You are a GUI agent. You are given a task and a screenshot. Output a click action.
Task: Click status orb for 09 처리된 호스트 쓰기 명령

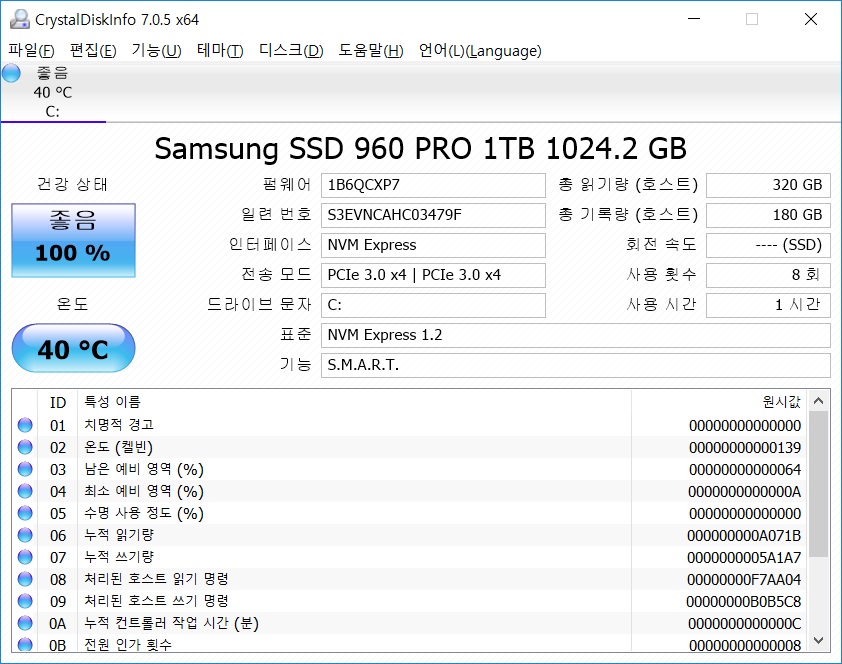coord(25,601)
